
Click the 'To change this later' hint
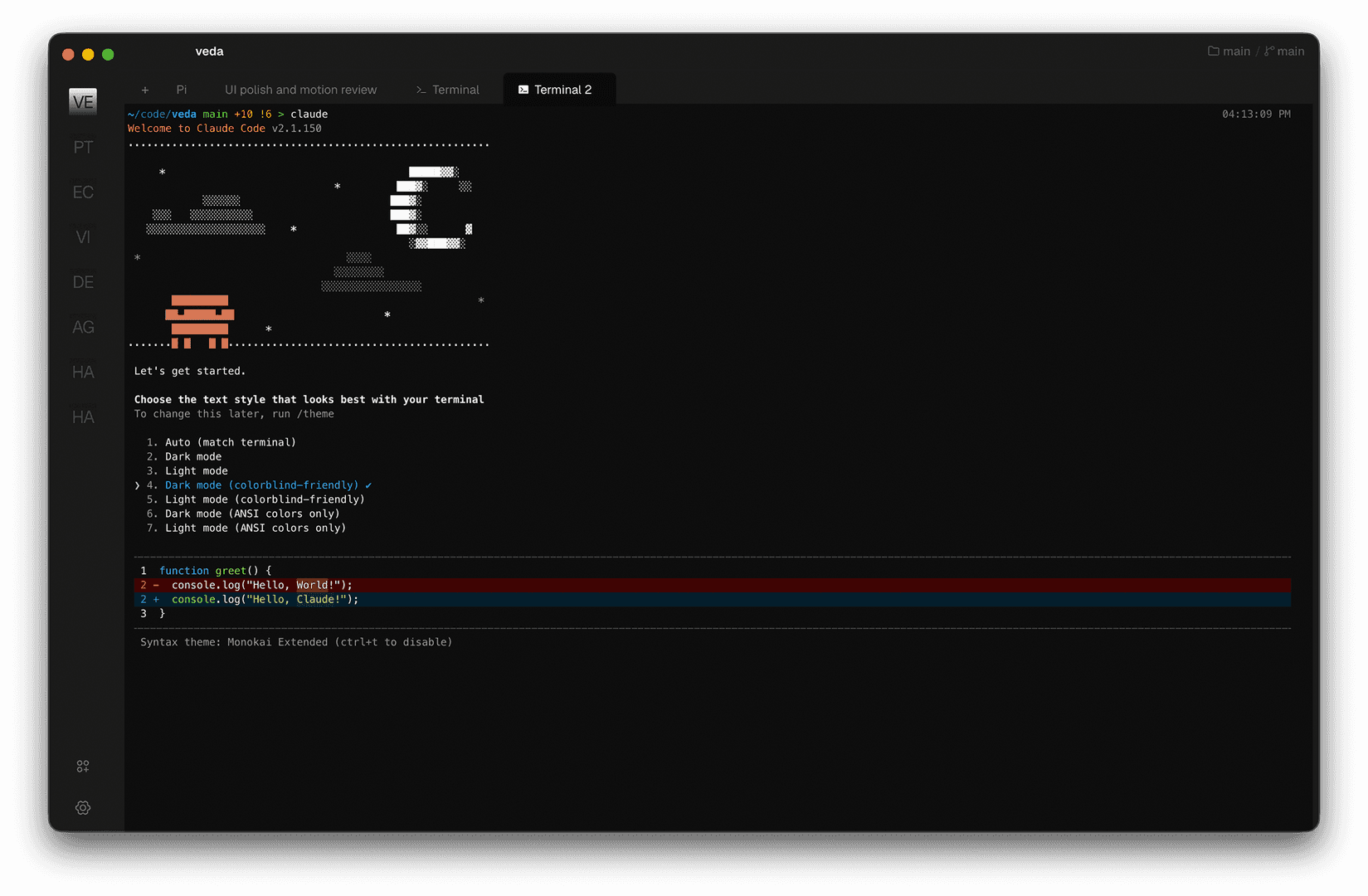coord(234,414)
